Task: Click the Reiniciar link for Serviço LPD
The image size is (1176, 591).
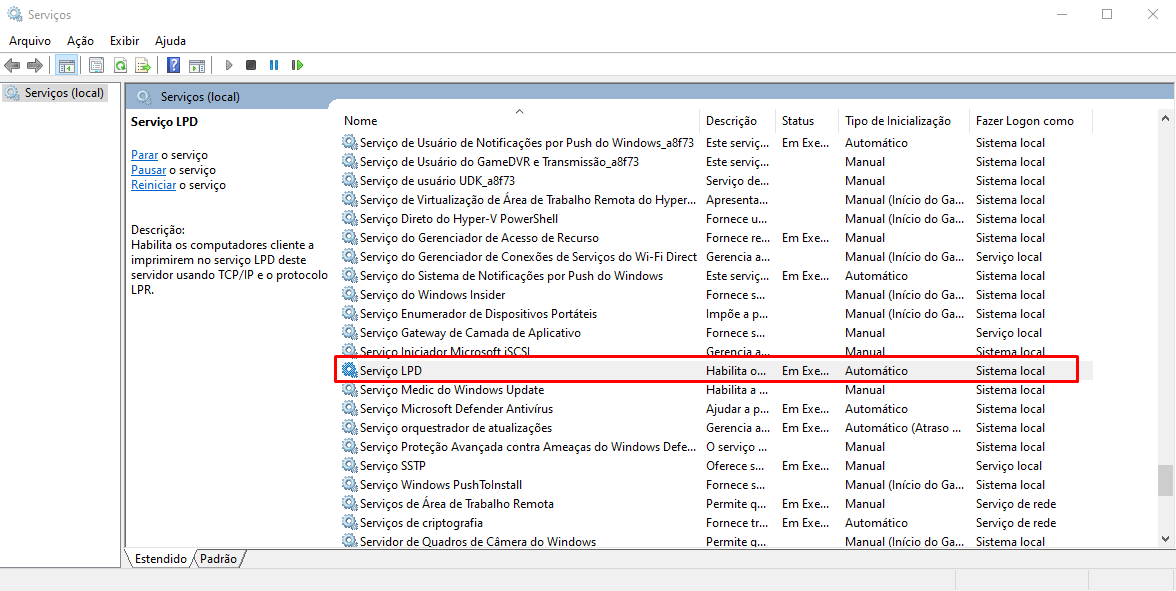Action: pyautogui.click(x=153, y=185)
